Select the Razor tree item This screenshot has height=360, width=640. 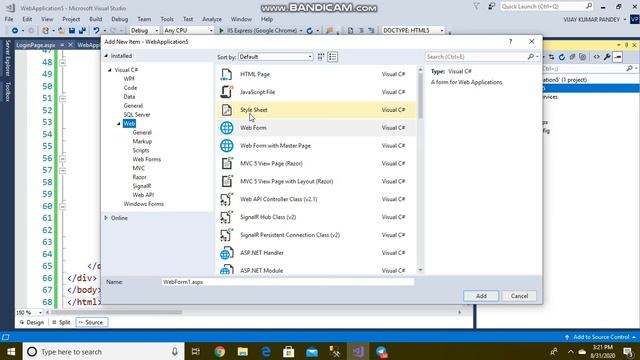click(139, 177)
